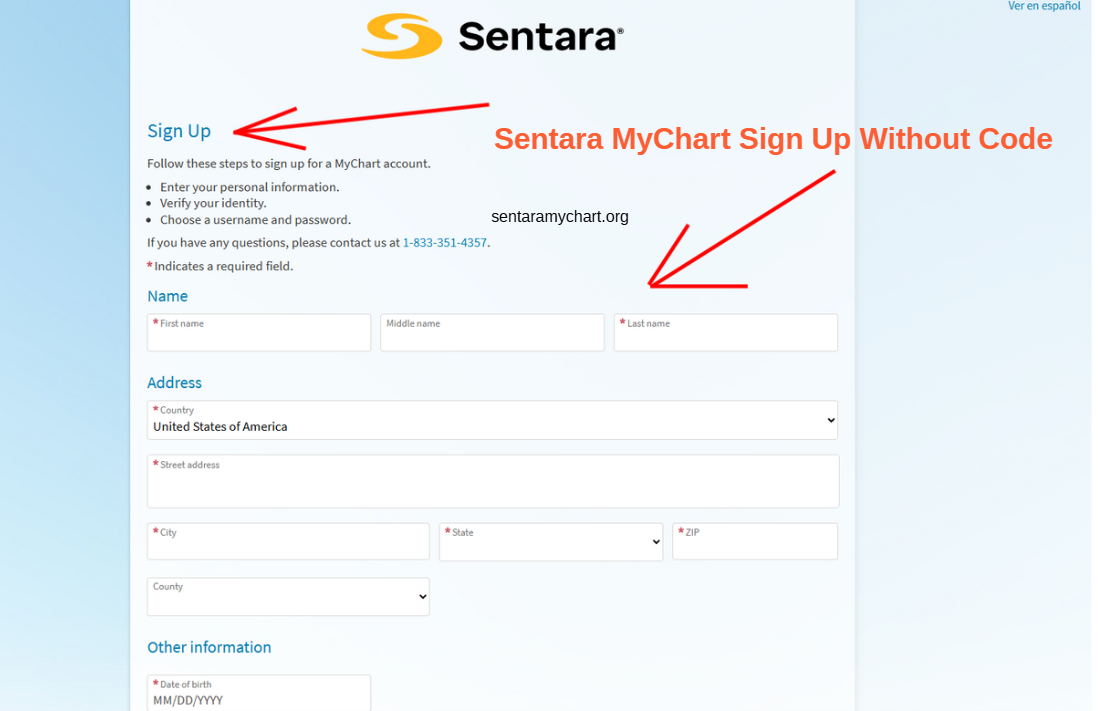Click the Other information section heading

click(209, 647)
